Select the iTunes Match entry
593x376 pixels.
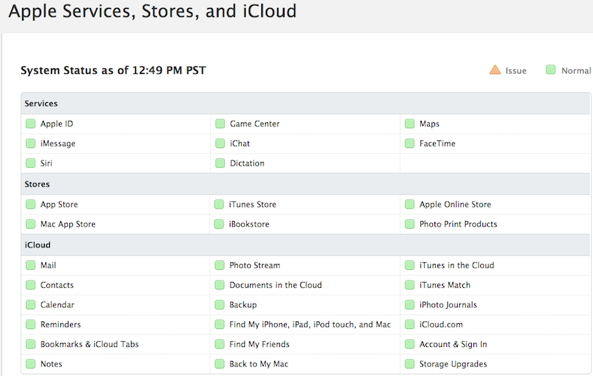coord(445,285)
